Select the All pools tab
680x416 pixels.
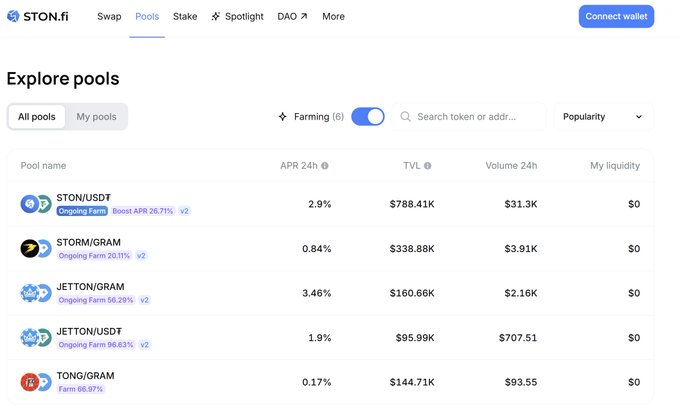pyautogui.click(x=37, y=117)
